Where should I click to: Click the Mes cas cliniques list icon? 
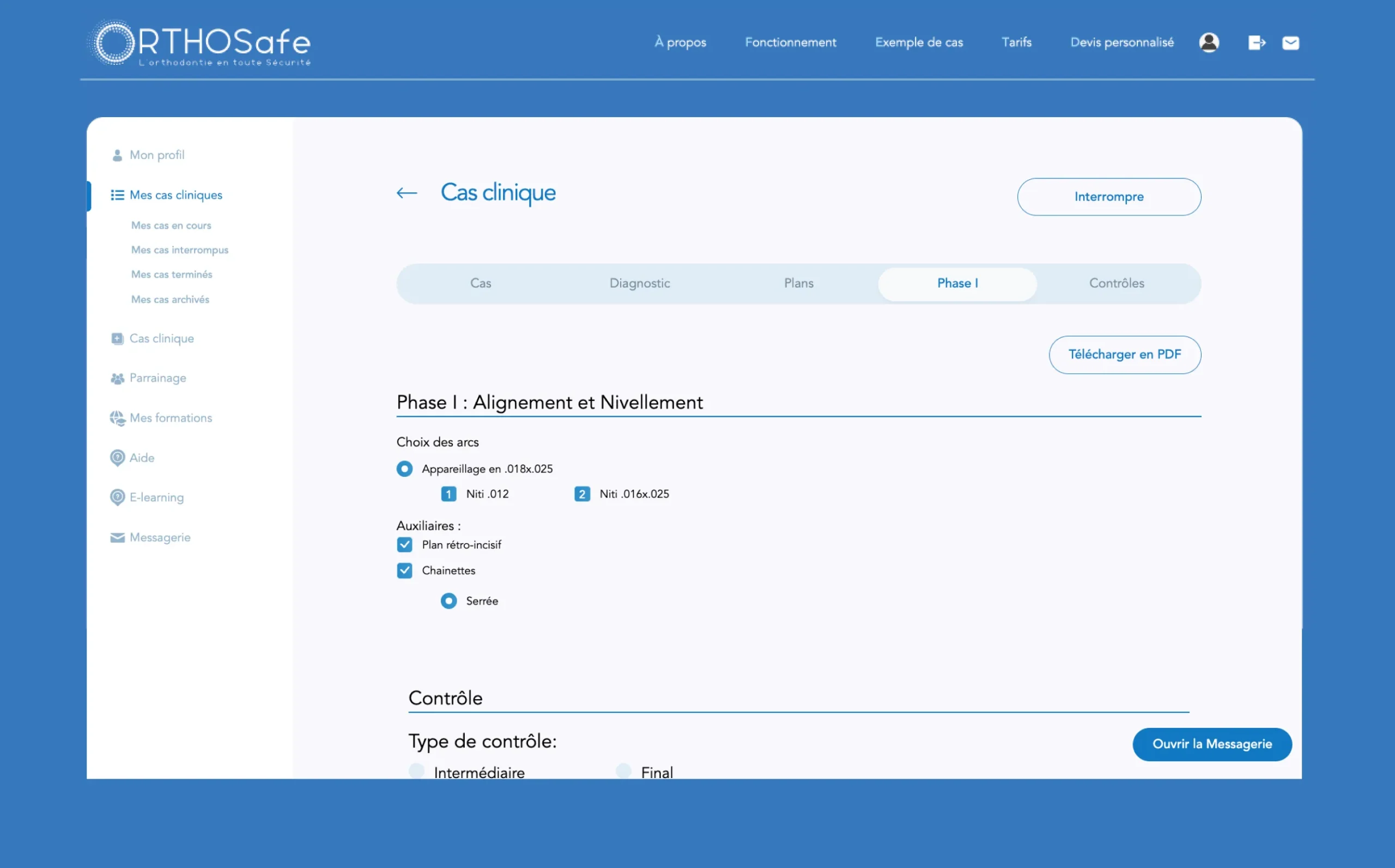pyautogui.click(x=117, y=195)
